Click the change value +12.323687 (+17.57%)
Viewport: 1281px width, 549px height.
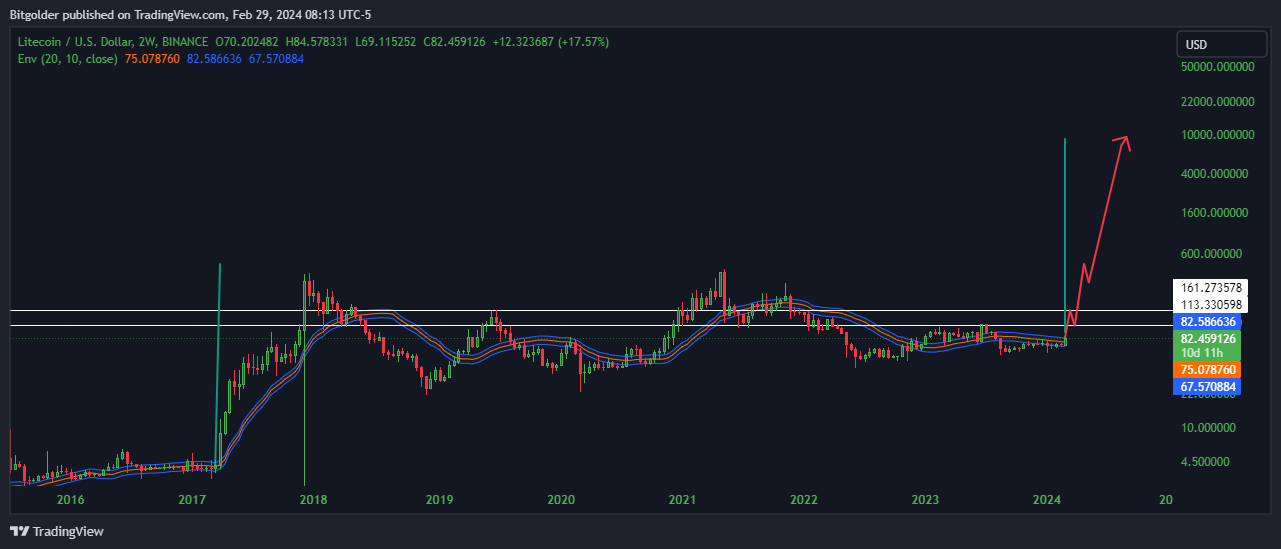550,42
